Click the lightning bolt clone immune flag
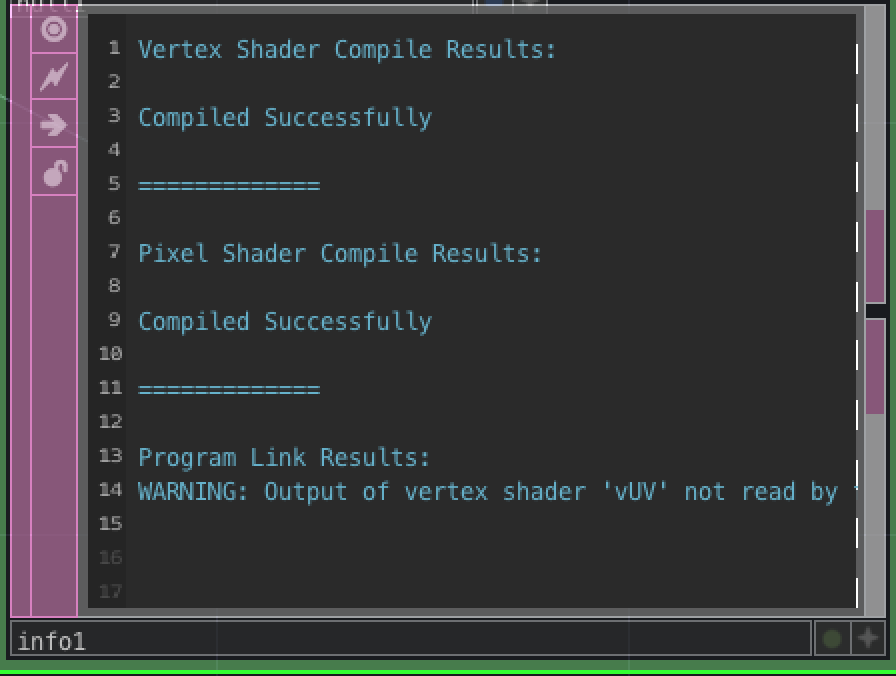This screenshot has width=896, height=676. [x=54, y=76]
